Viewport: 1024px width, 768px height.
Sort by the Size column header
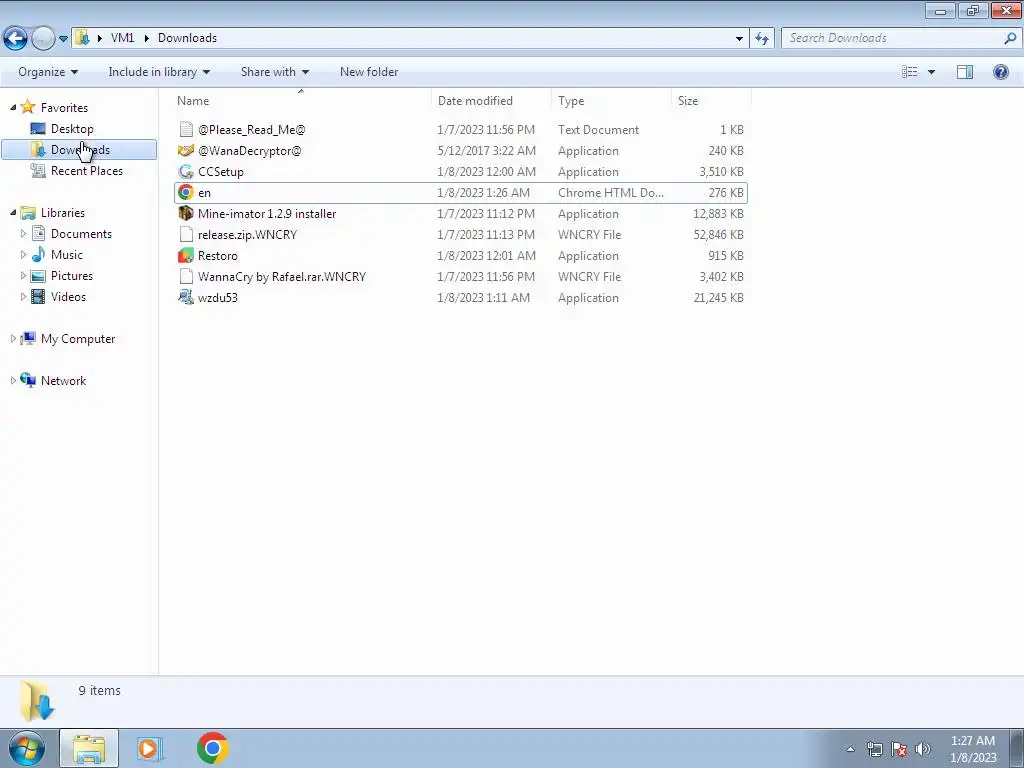[688, 101]
